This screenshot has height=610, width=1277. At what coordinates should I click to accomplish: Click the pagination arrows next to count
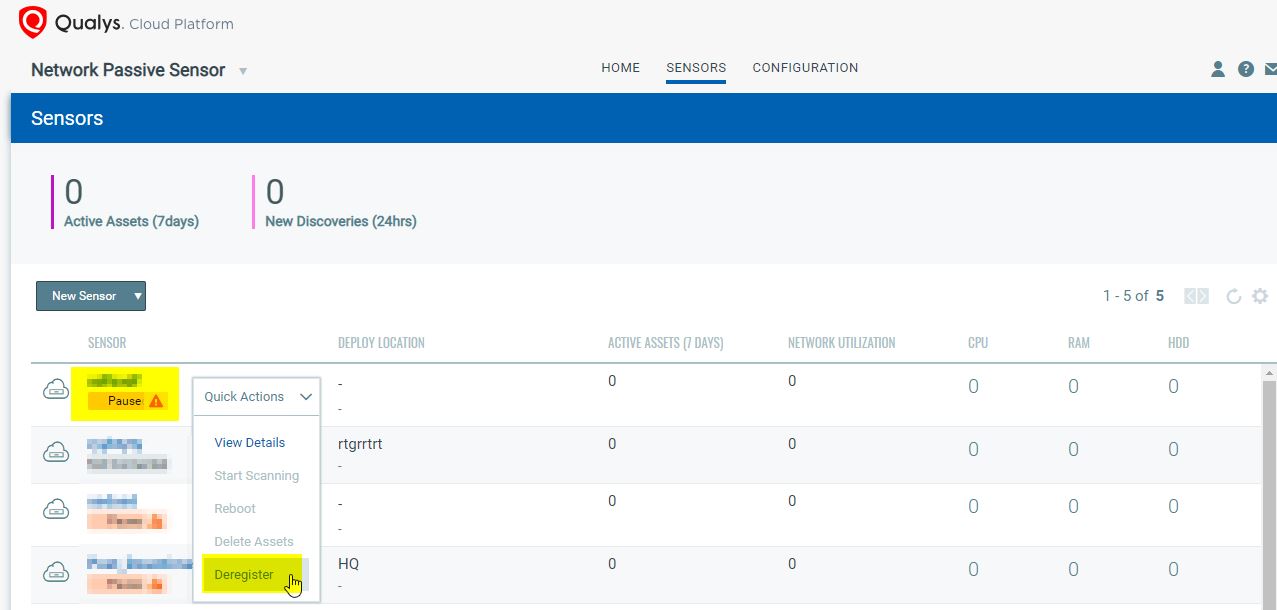pyautogui.click(x=1196, y=296)
